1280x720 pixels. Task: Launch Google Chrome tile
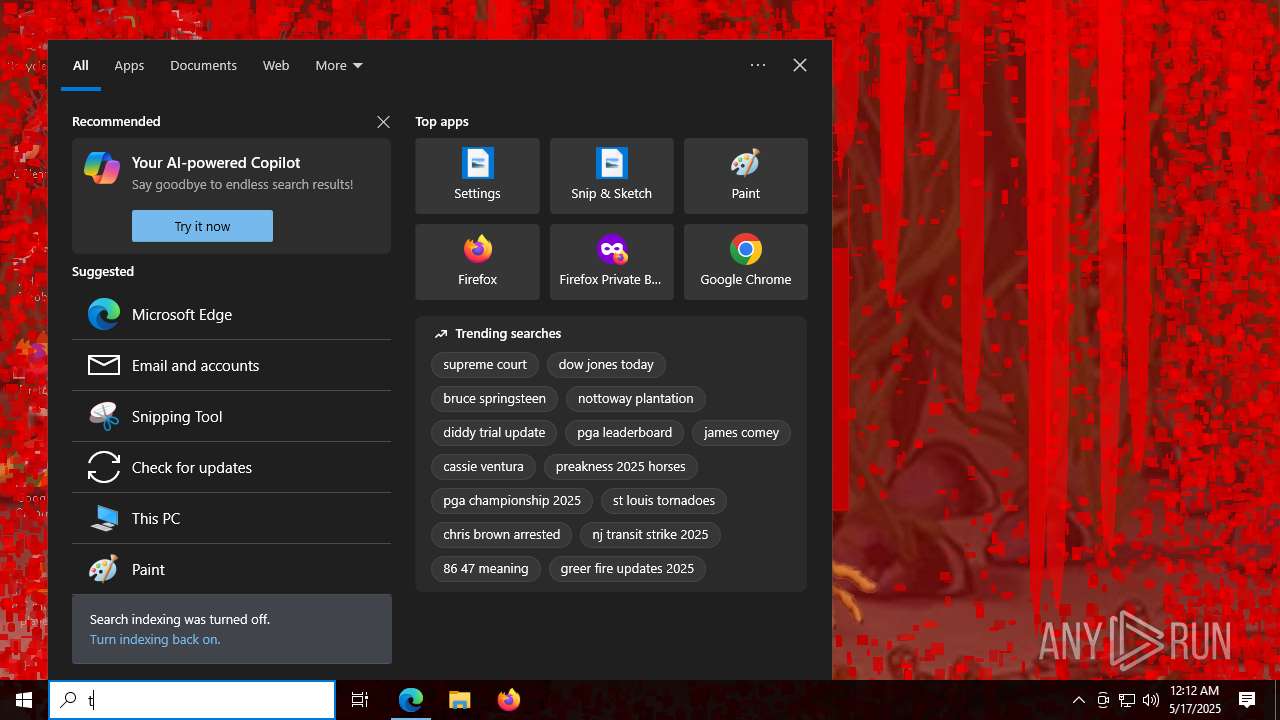pos(745,262)
